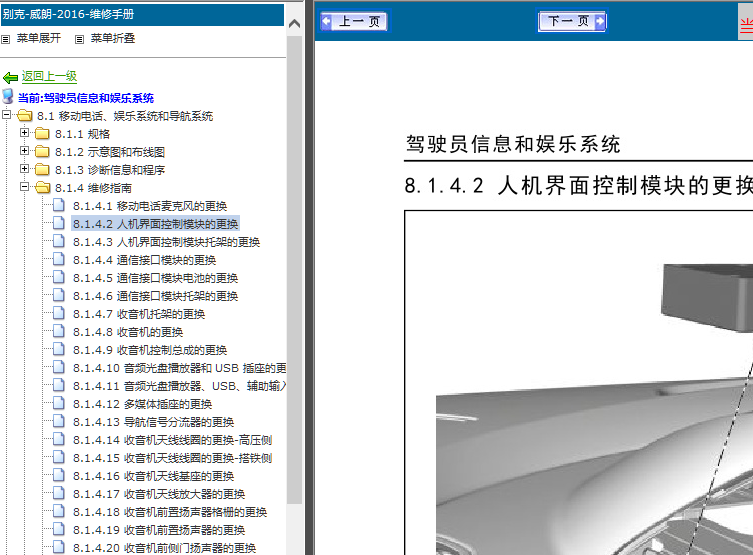
Task: Open 8.1.4.15 收音机天线线圈的更换-搭铁侧
Action: pos(172,458)
